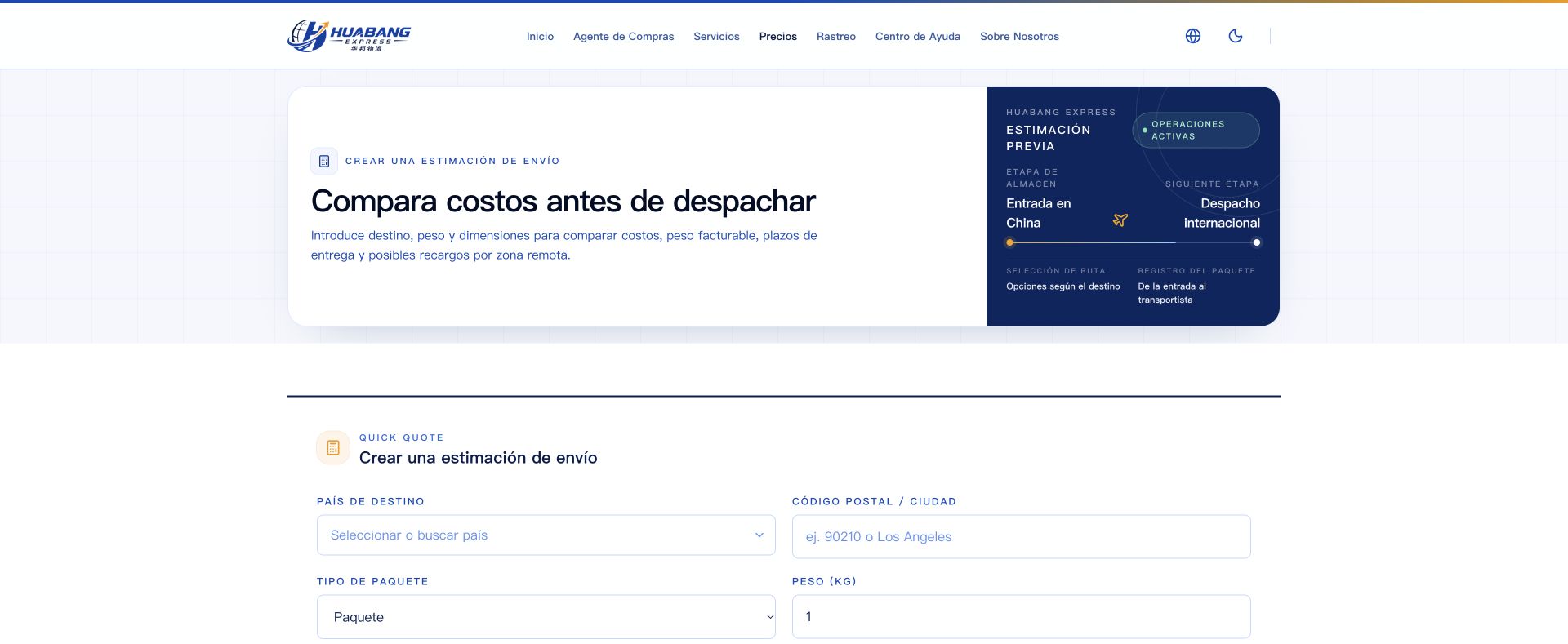
Task: Open the Rastreo tracking page
Action: point(836,37)
